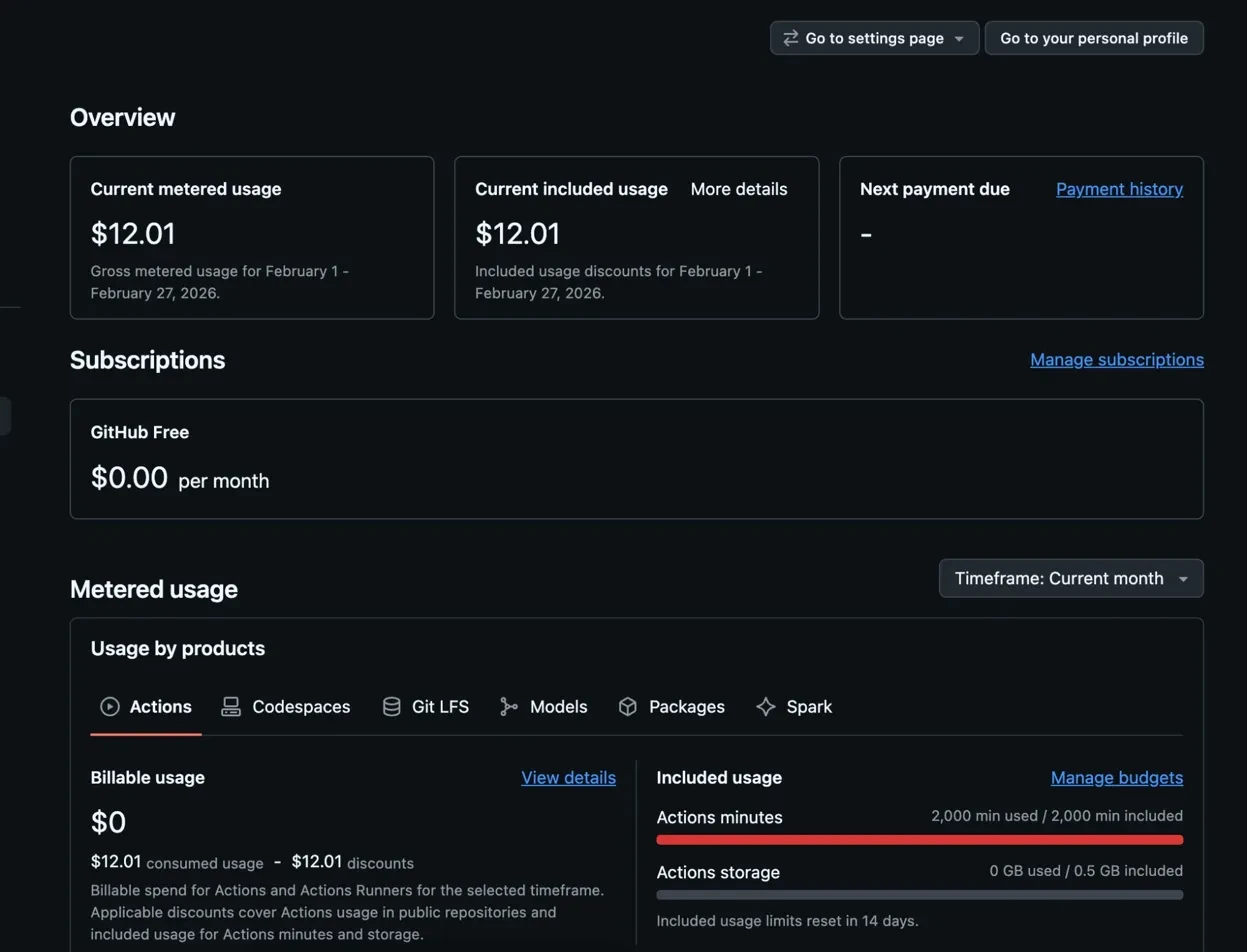The width and height of the screenshot is (1247, 952).
Task: Open the Timeframe: Current month dropdown
Action: (x=1070, y=578)
